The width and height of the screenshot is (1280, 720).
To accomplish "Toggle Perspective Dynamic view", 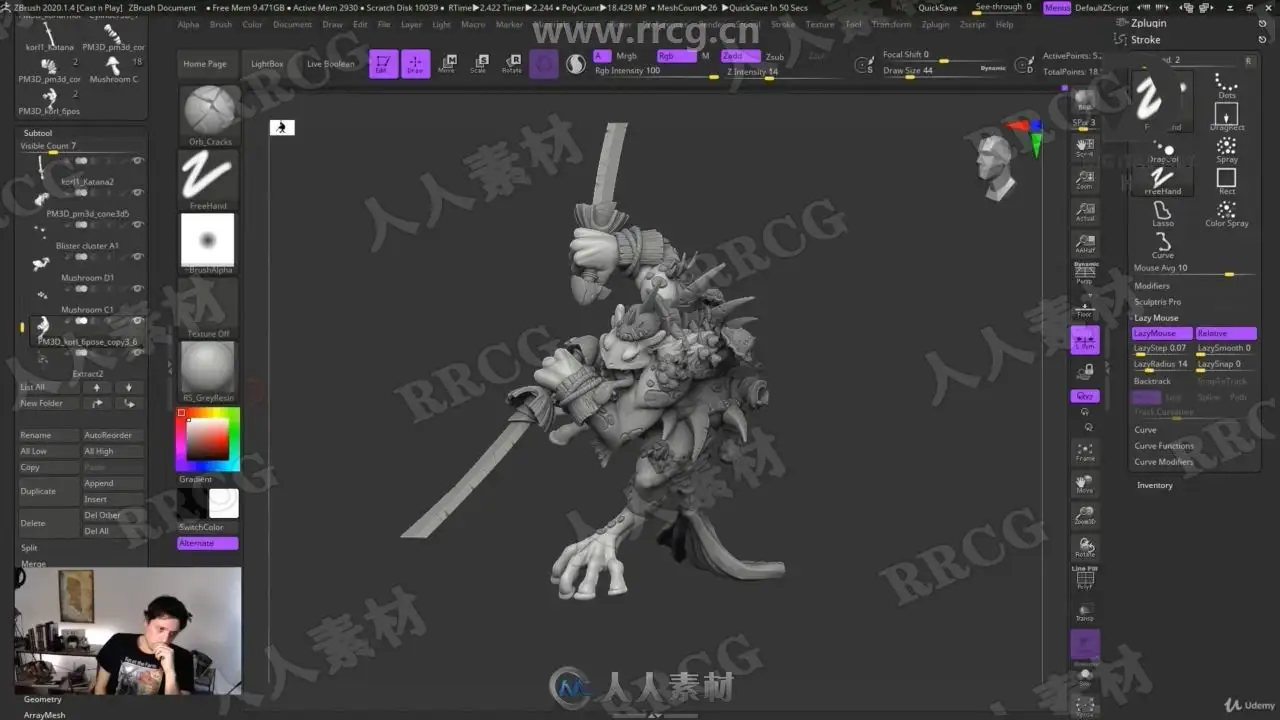I will pyautogui.click(x=1085, y=275).
